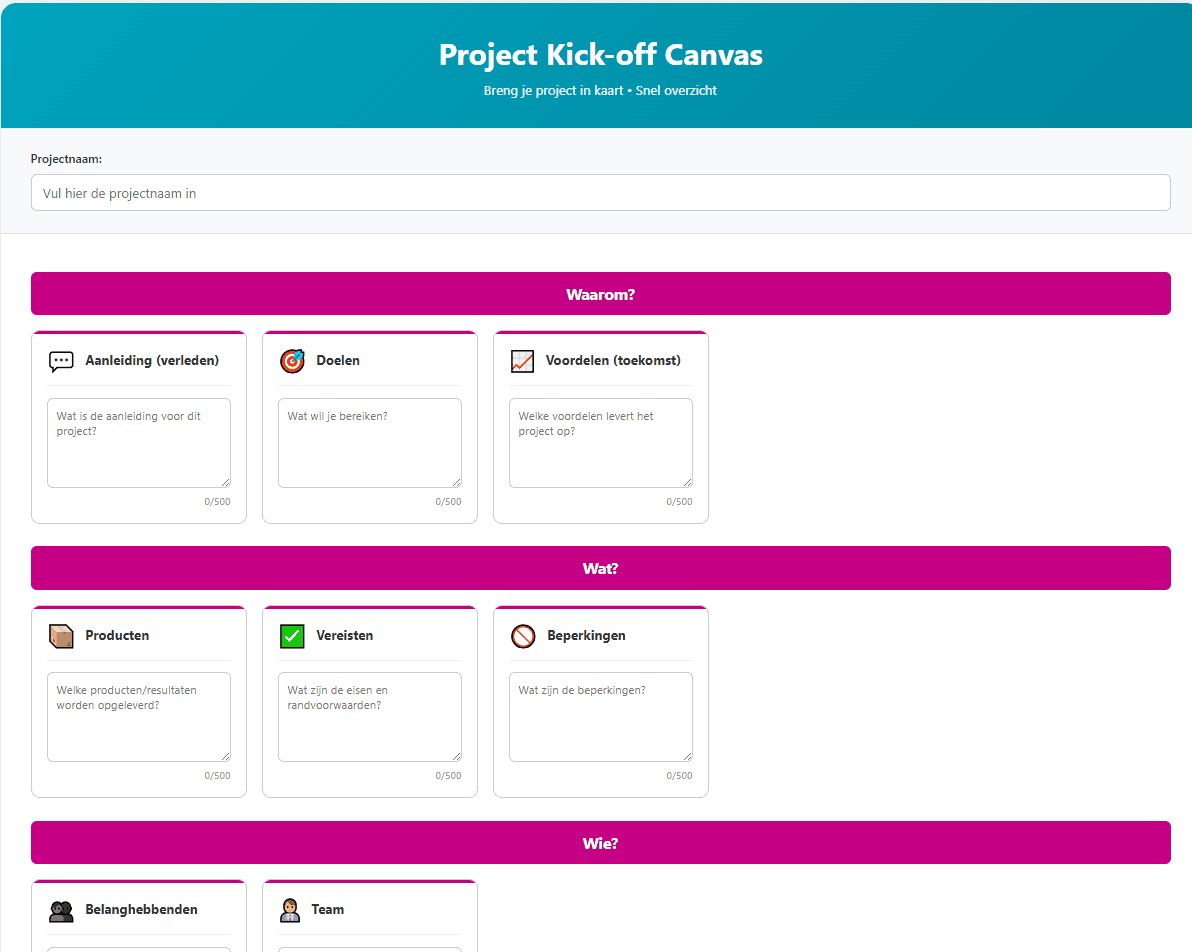The height and width of the screenshot is (952, 1192).
Task: Click inside the Vereisten text area
Action: tap(369, 716)
